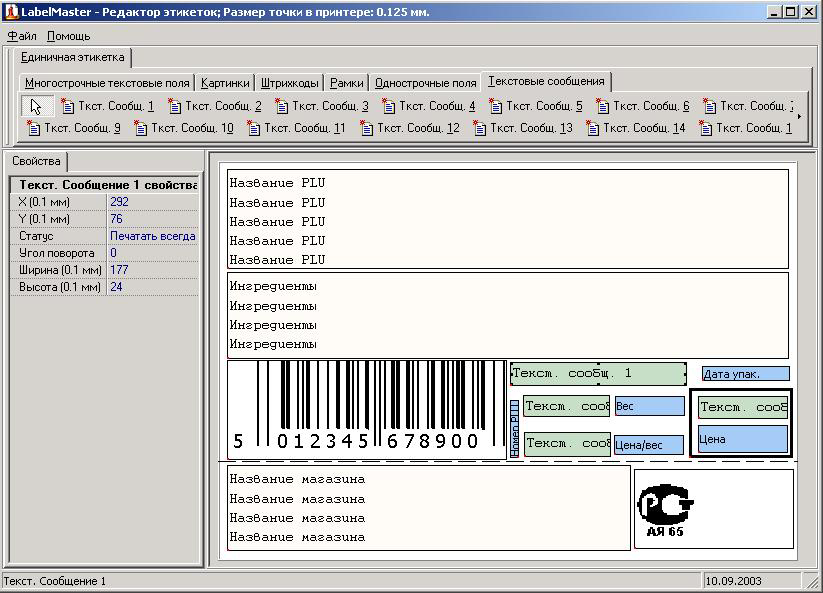Open the Помощь menu
This screenshot has width=823, height=593.
coord(69,36)
